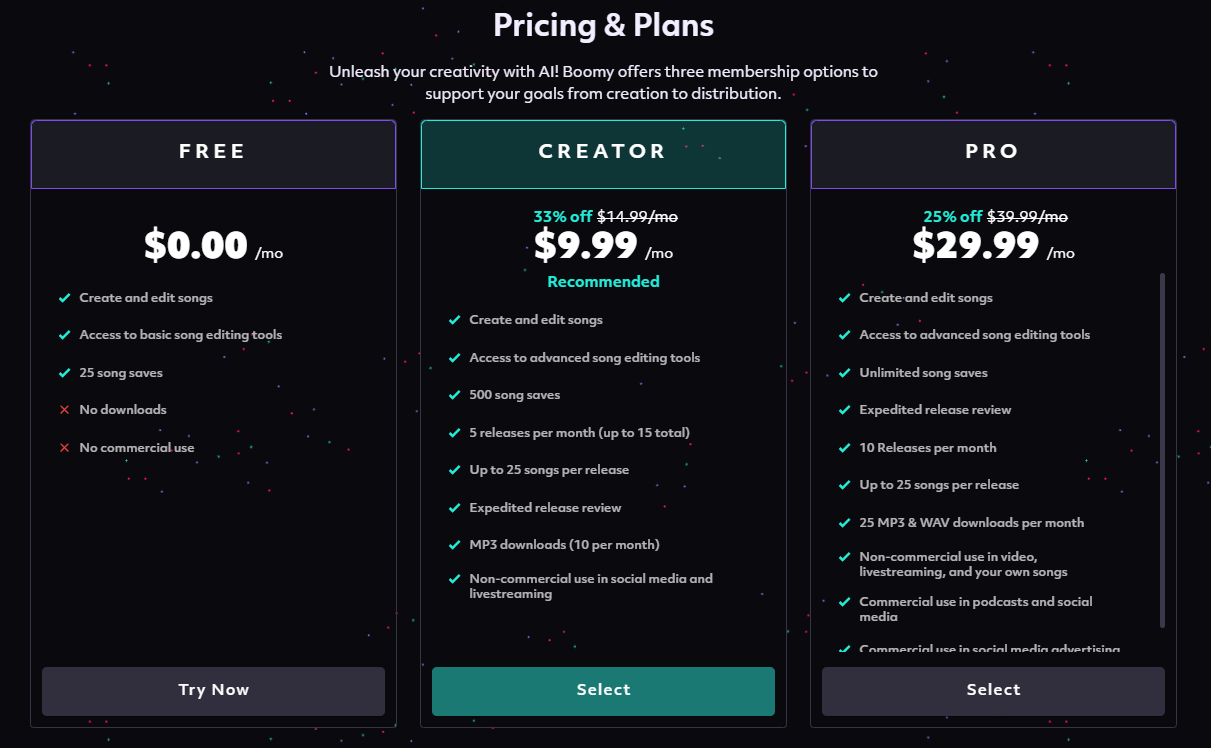Click checkmark beside MP3 downloads (10 per month)

click(454, 545)
